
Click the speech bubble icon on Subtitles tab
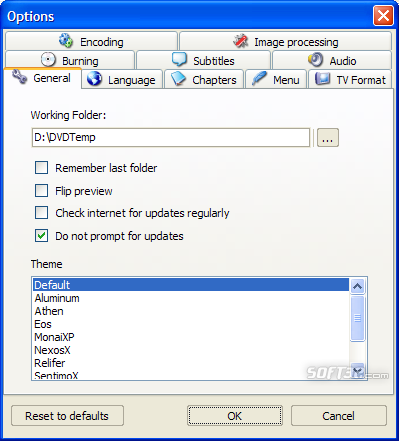tap(179, 59)
